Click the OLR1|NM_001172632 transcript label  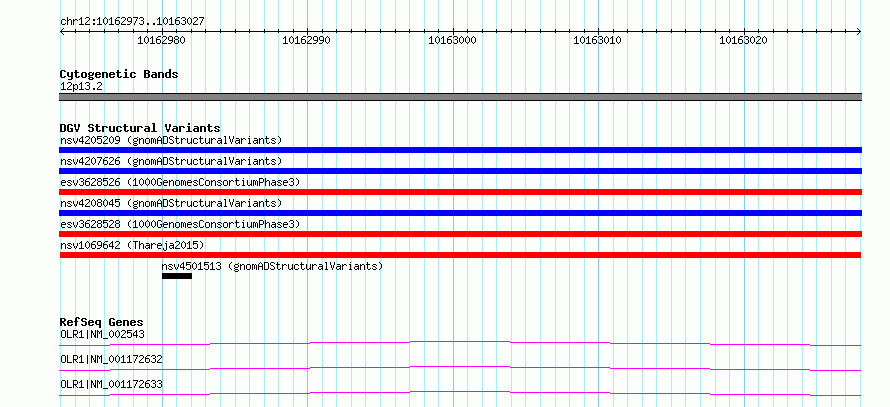(111, 359)
